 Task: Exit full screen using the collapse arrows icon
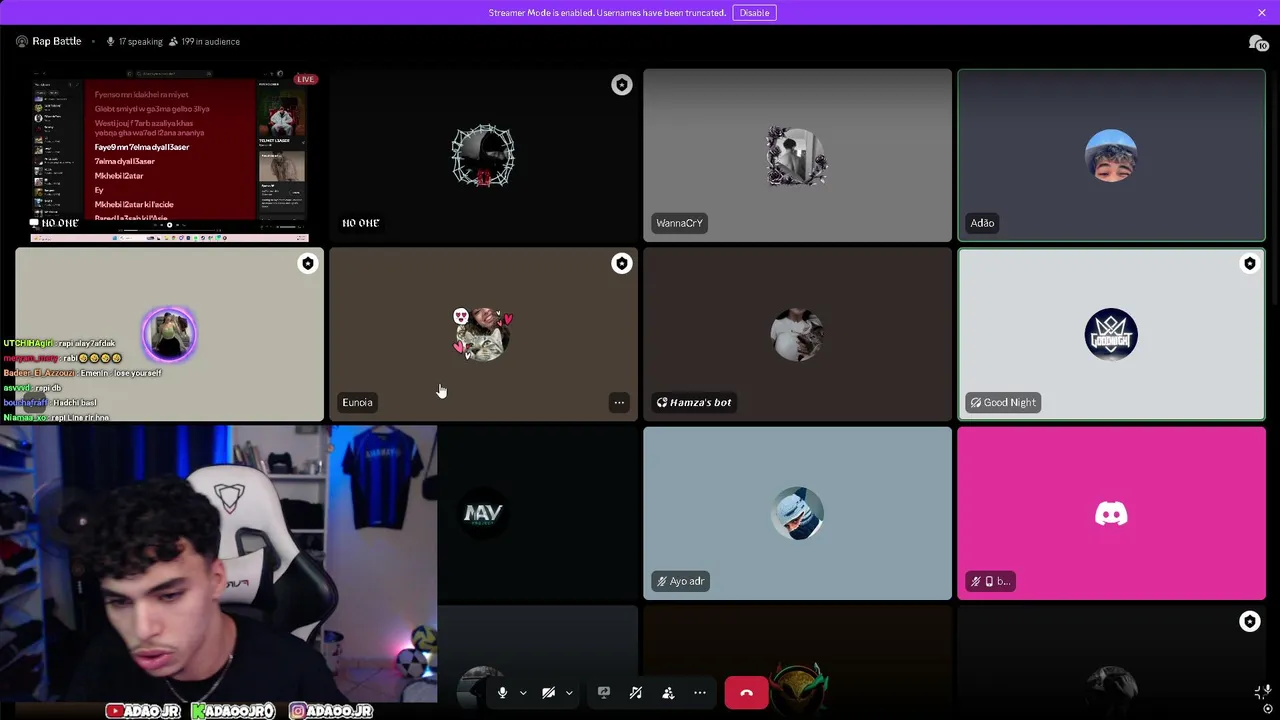click(1262, 692)
